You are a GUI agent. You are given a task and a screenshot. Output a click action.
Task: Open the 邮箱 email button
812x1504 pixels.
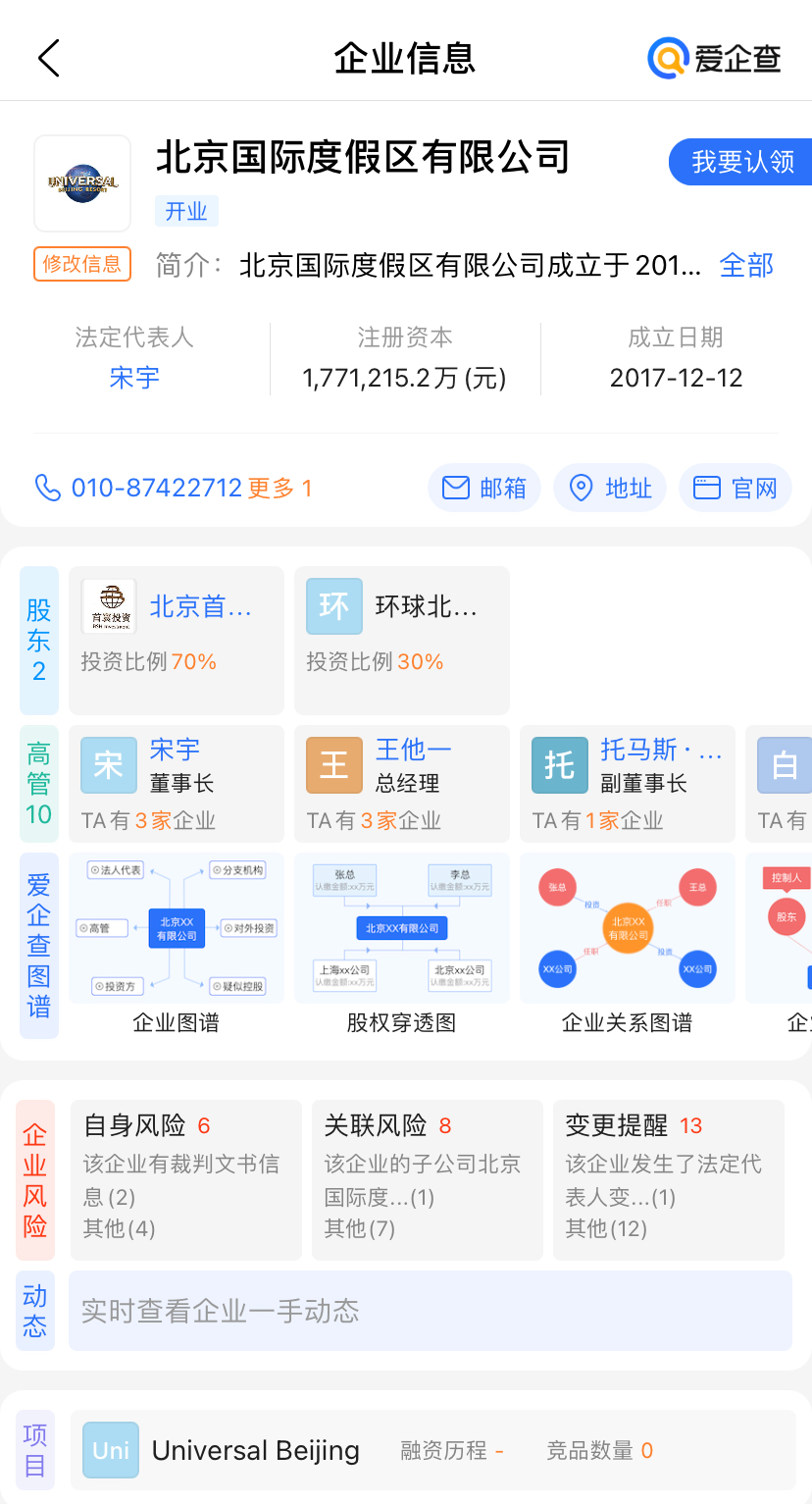point(484,488)
